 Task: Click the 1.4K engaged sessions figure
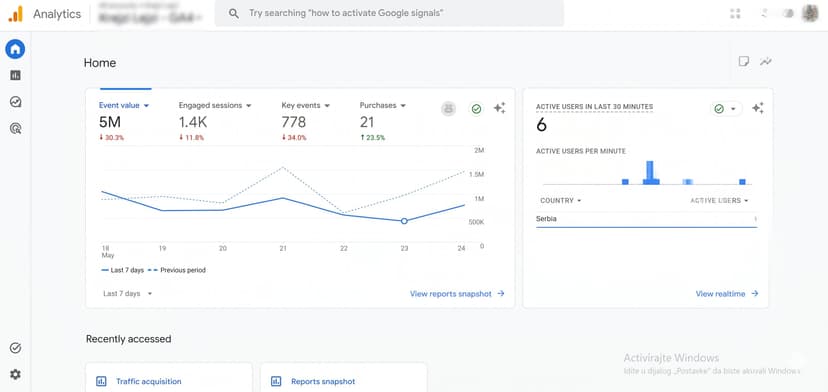pos(193,123)
